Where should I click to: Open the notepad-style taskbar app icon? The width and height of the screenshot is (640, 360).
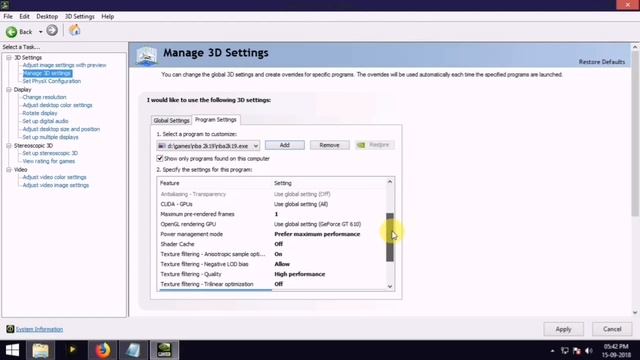133,350
